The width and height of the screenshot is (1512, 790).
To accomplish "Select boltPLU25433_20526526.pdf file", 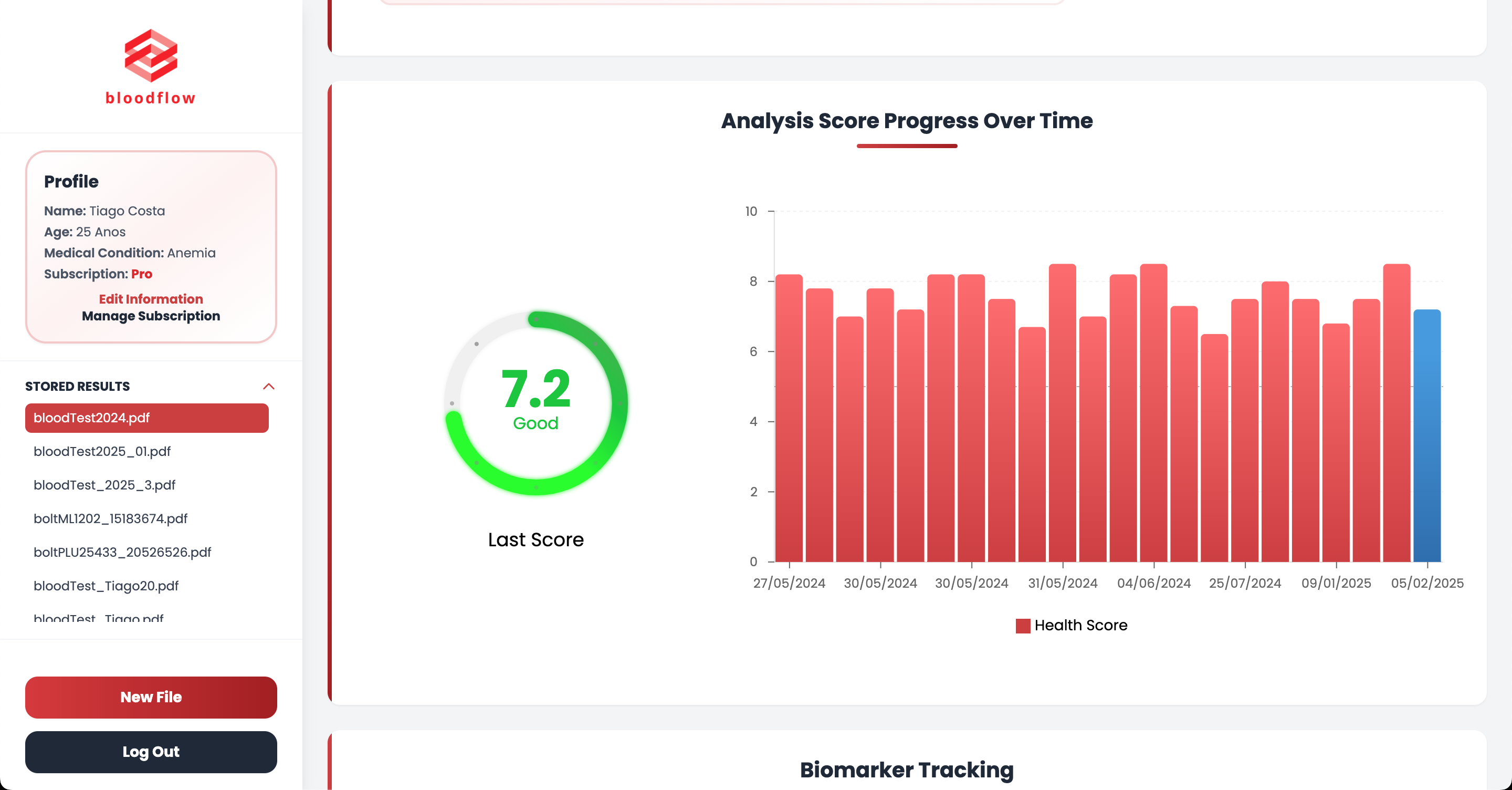I will pyautogui.click(x=122, y=552).
